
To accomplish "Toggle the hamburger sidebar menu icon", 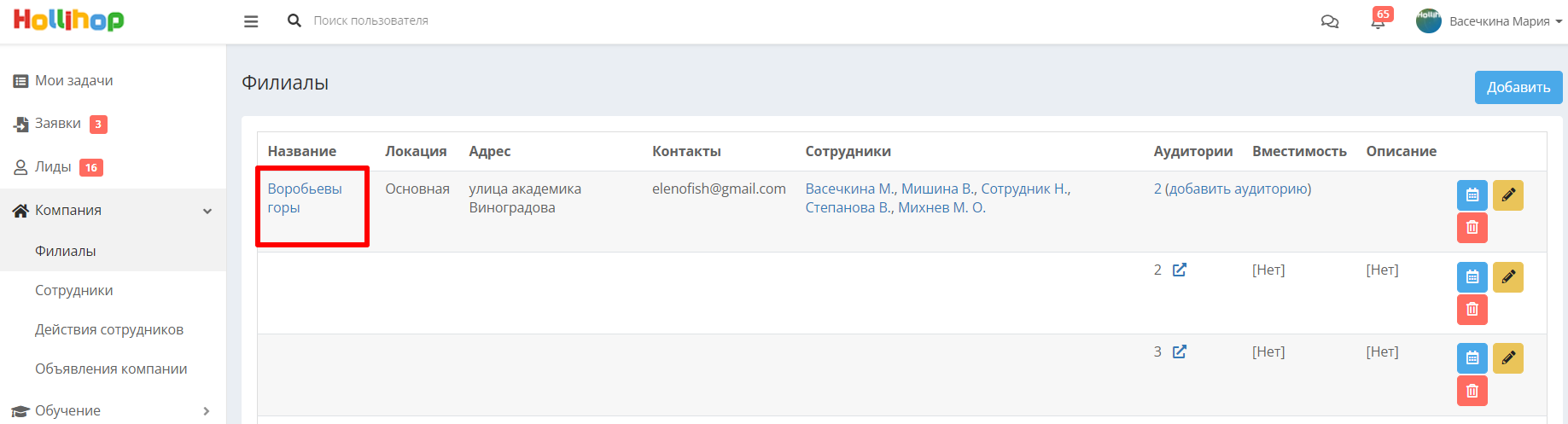I will [251, 21].
